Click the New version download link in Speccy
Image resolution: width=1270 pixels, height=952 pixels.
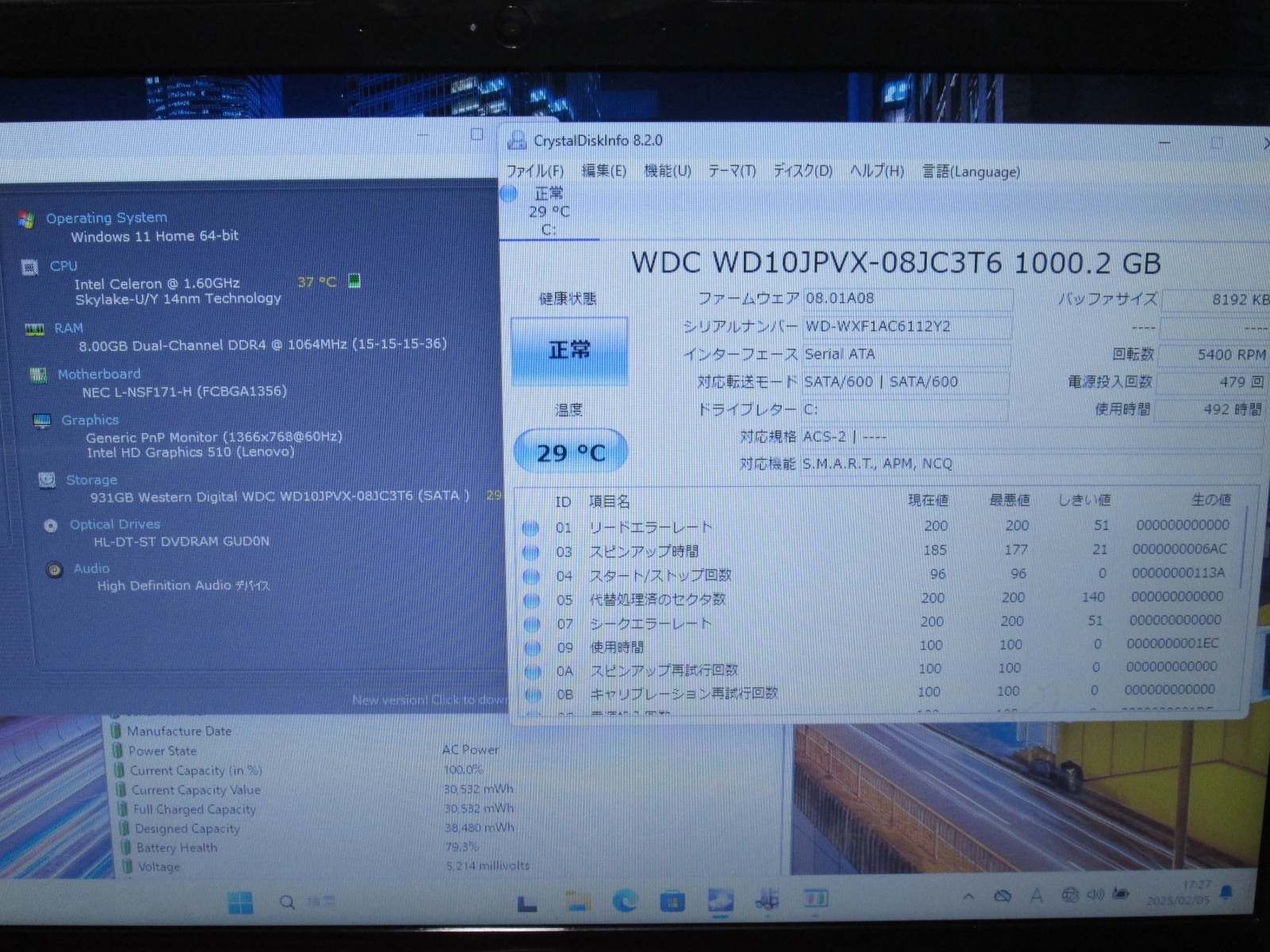point(430,700)
